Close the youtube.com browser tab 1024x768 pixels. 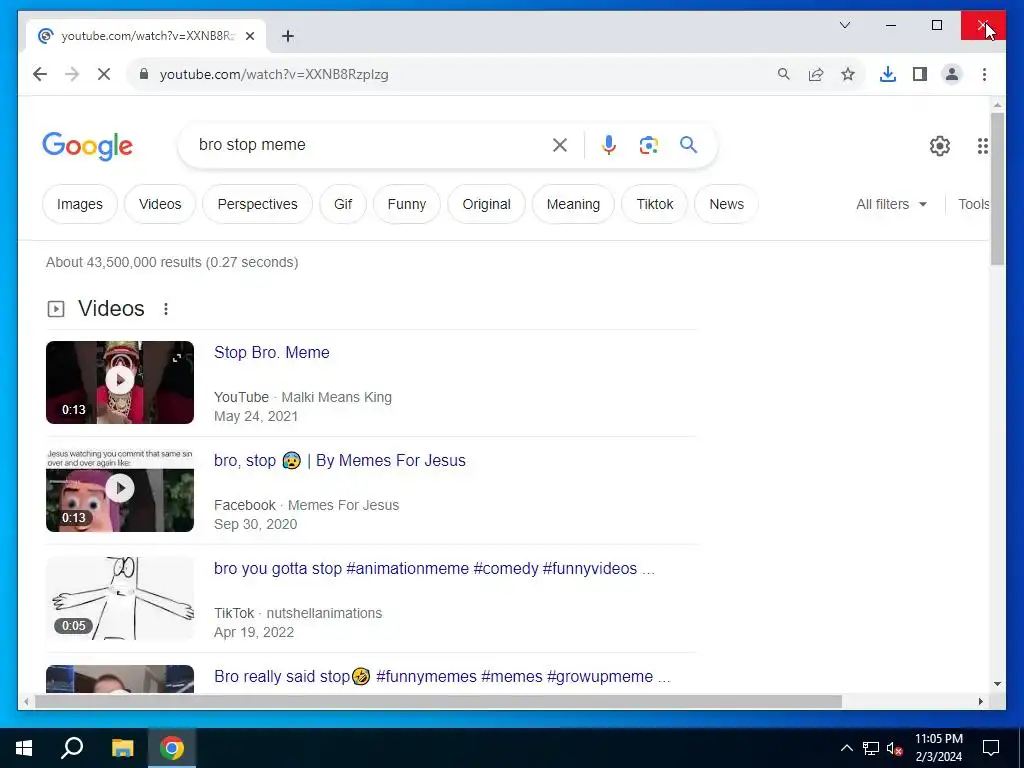[249, 36]
